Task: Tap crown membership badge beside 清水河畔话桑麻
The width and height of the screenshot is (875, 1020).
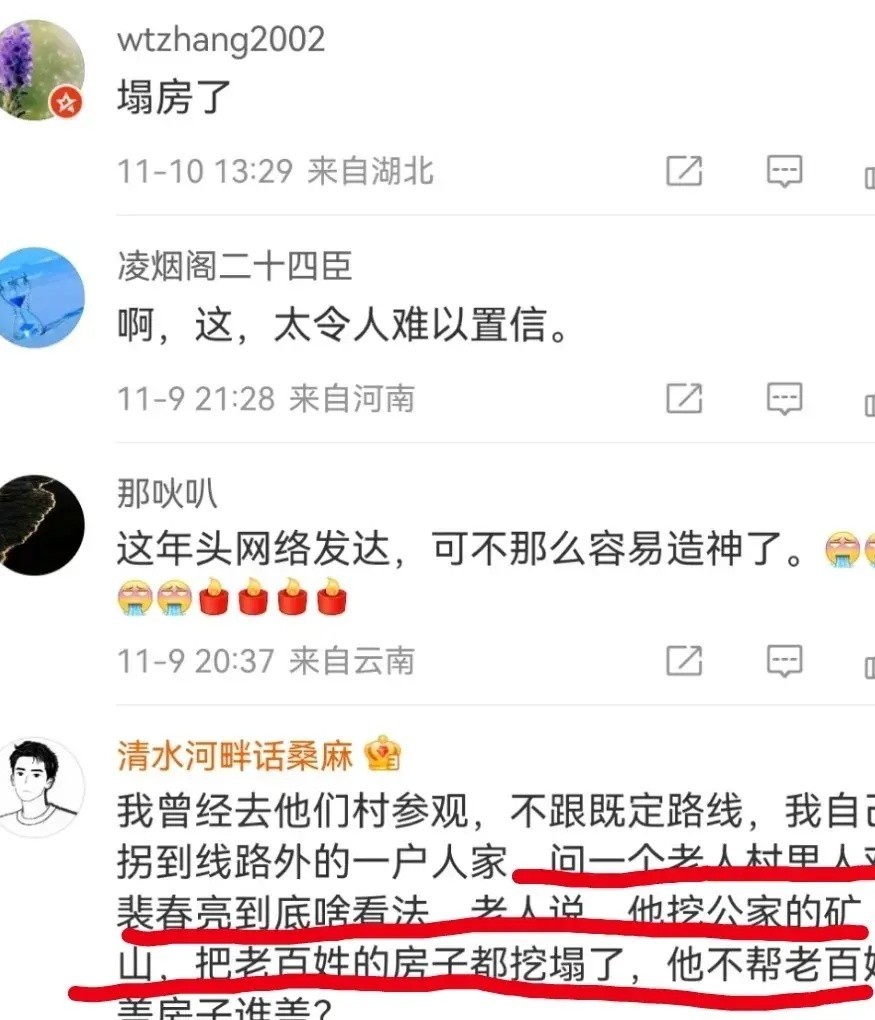Action: click(383, 753)
